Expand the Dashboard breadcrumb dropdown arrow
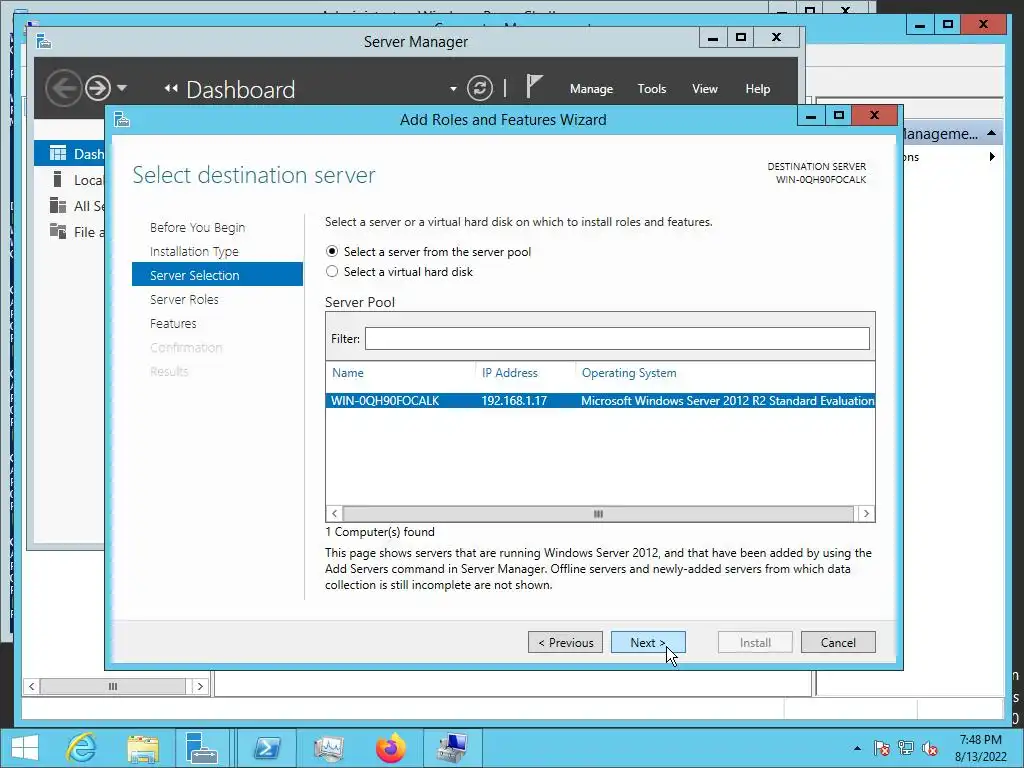The image size is (1024, 768). point(453,89)
